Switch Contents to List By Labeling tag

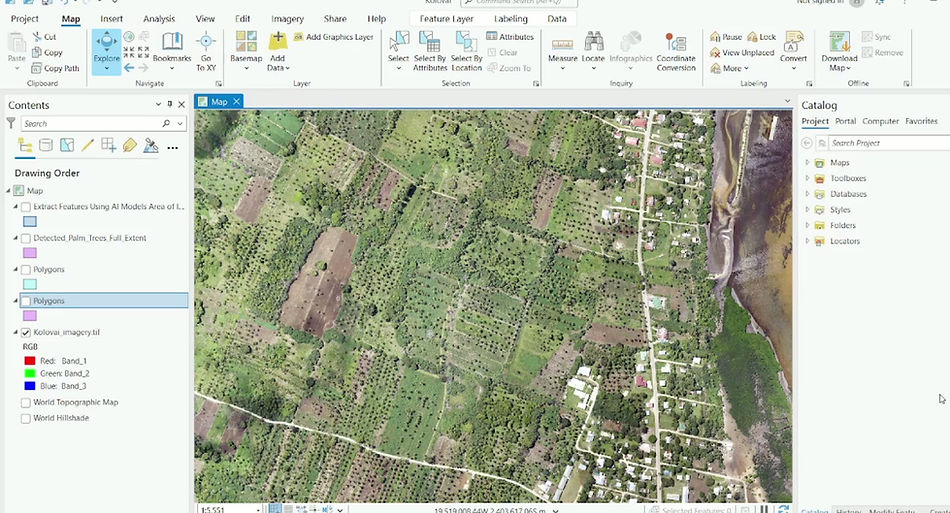pyautogui.click(x=130, y=145)
